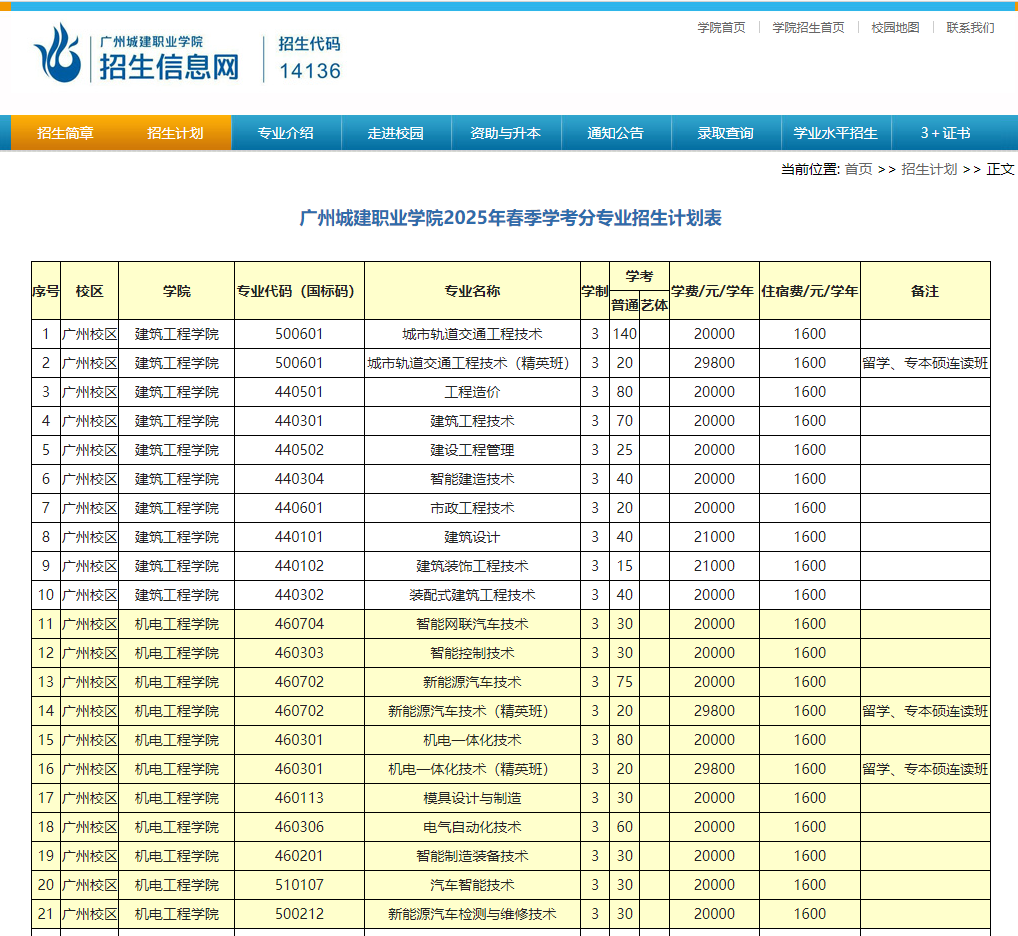Open the 走进校园 section
This screenshot has height=936, width=1018.
395,132
